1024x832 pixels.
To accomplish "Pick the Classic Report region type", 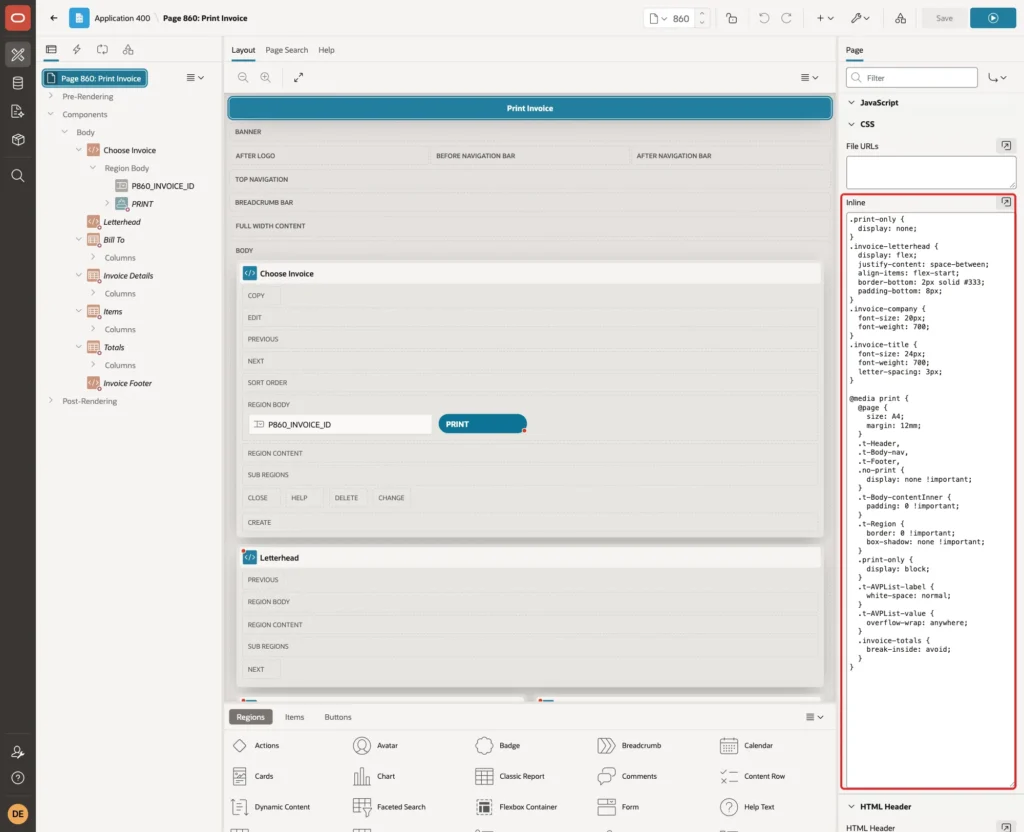I will click(x=510, y=776).
